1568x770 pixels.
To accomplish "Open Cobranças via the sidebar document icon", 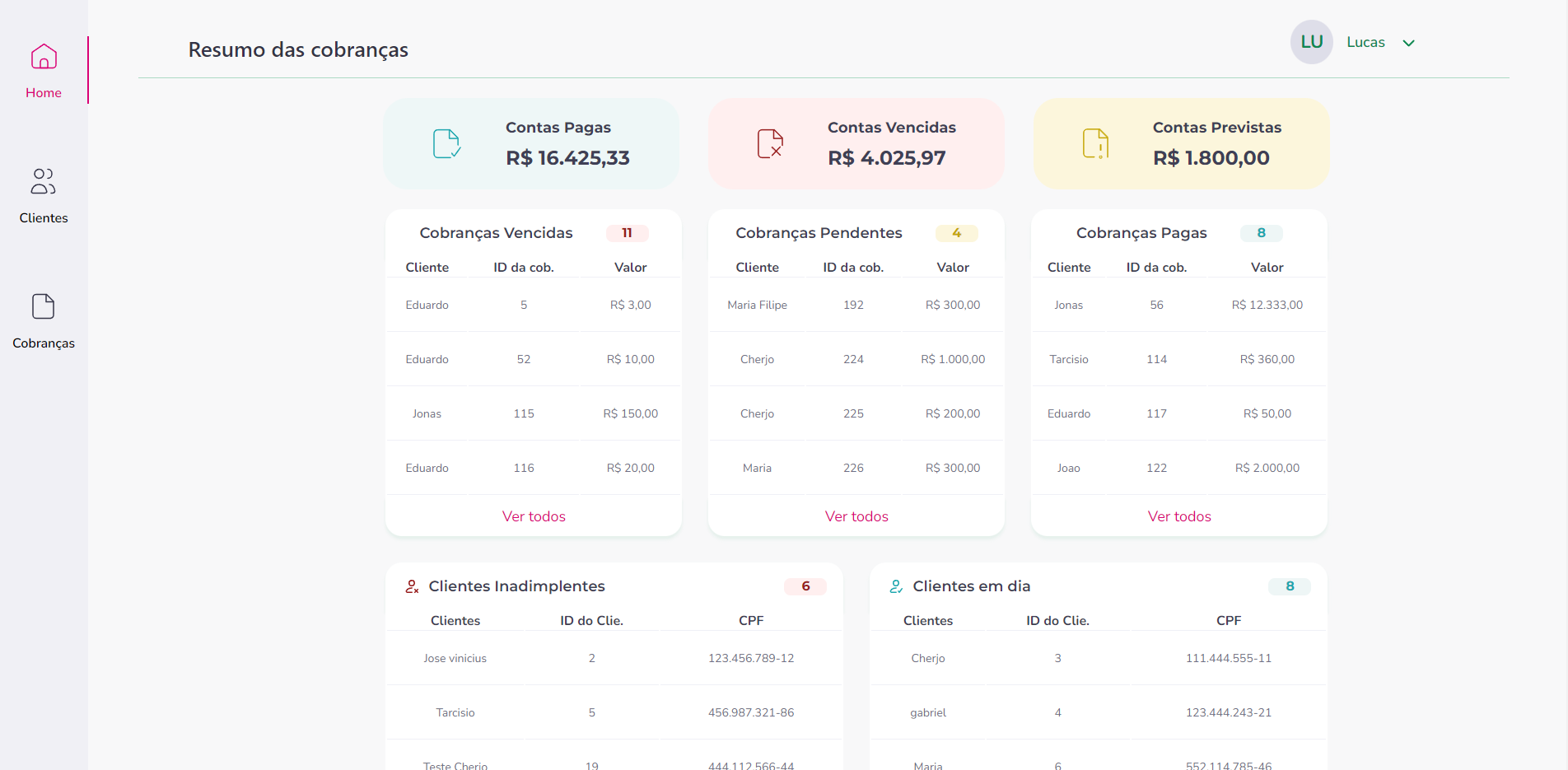I will pos(43,306).
